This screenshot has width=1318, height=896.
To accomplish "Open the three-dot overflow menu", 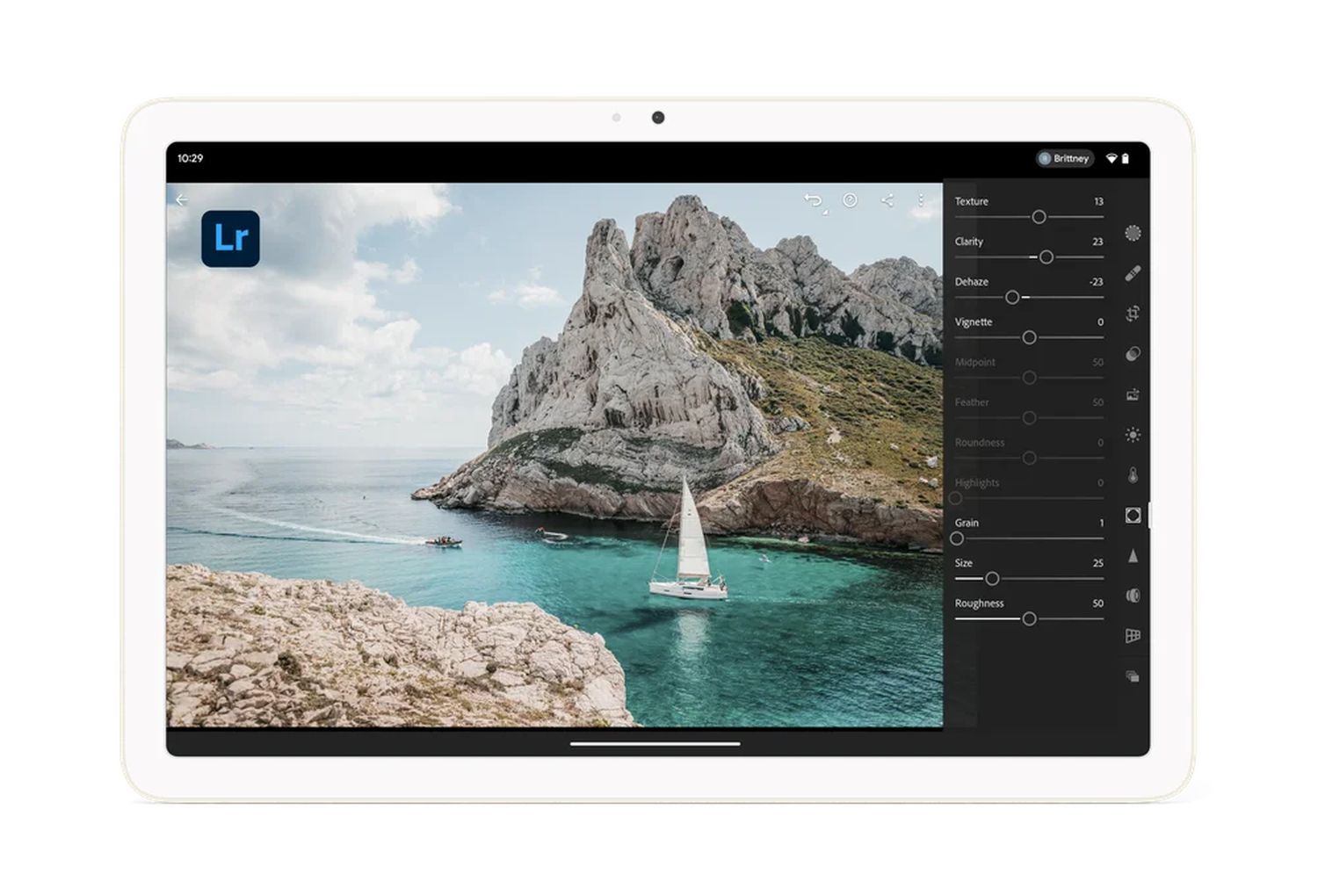I will (x=920, y=200).
